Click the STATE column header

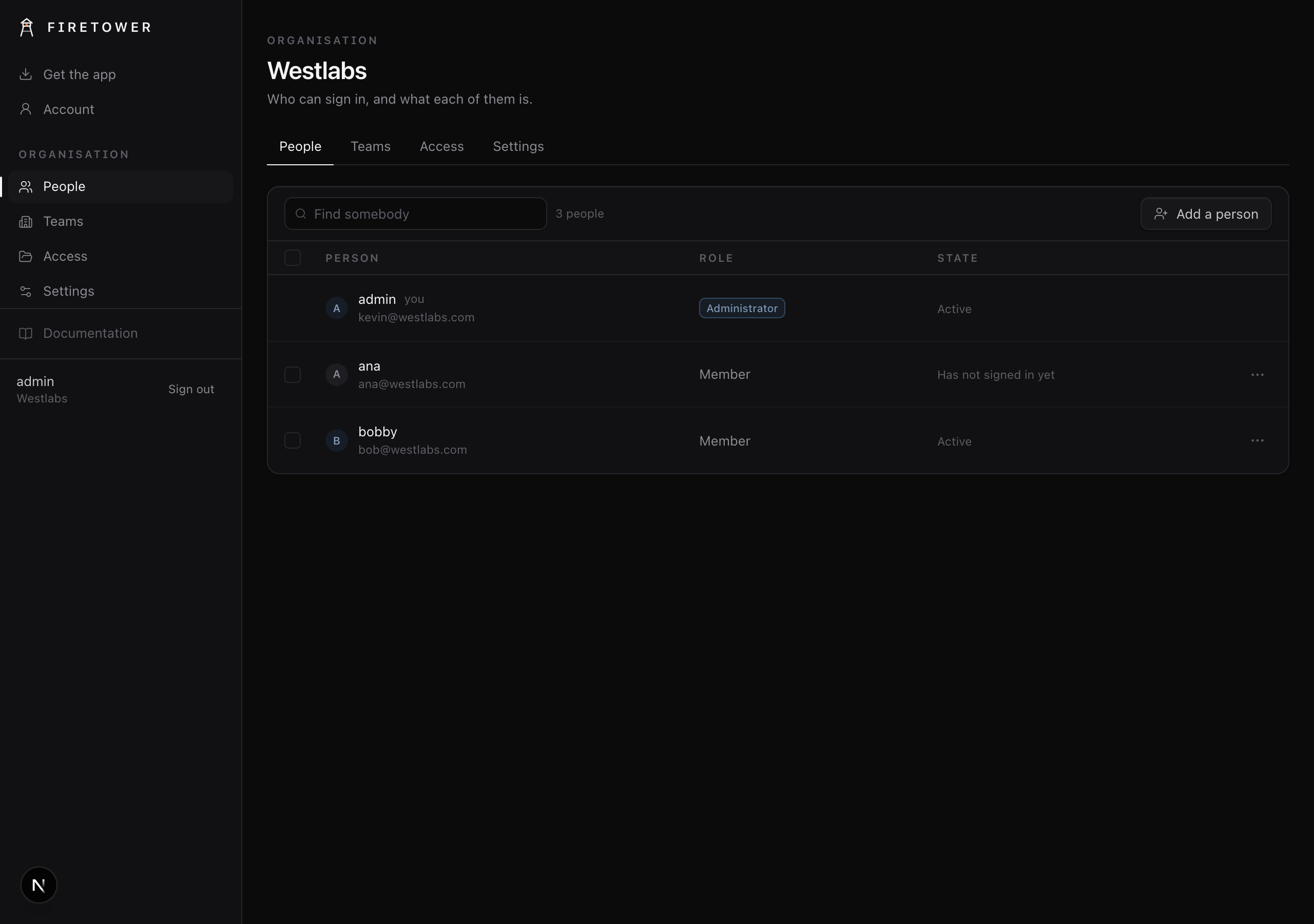point(957,258)
